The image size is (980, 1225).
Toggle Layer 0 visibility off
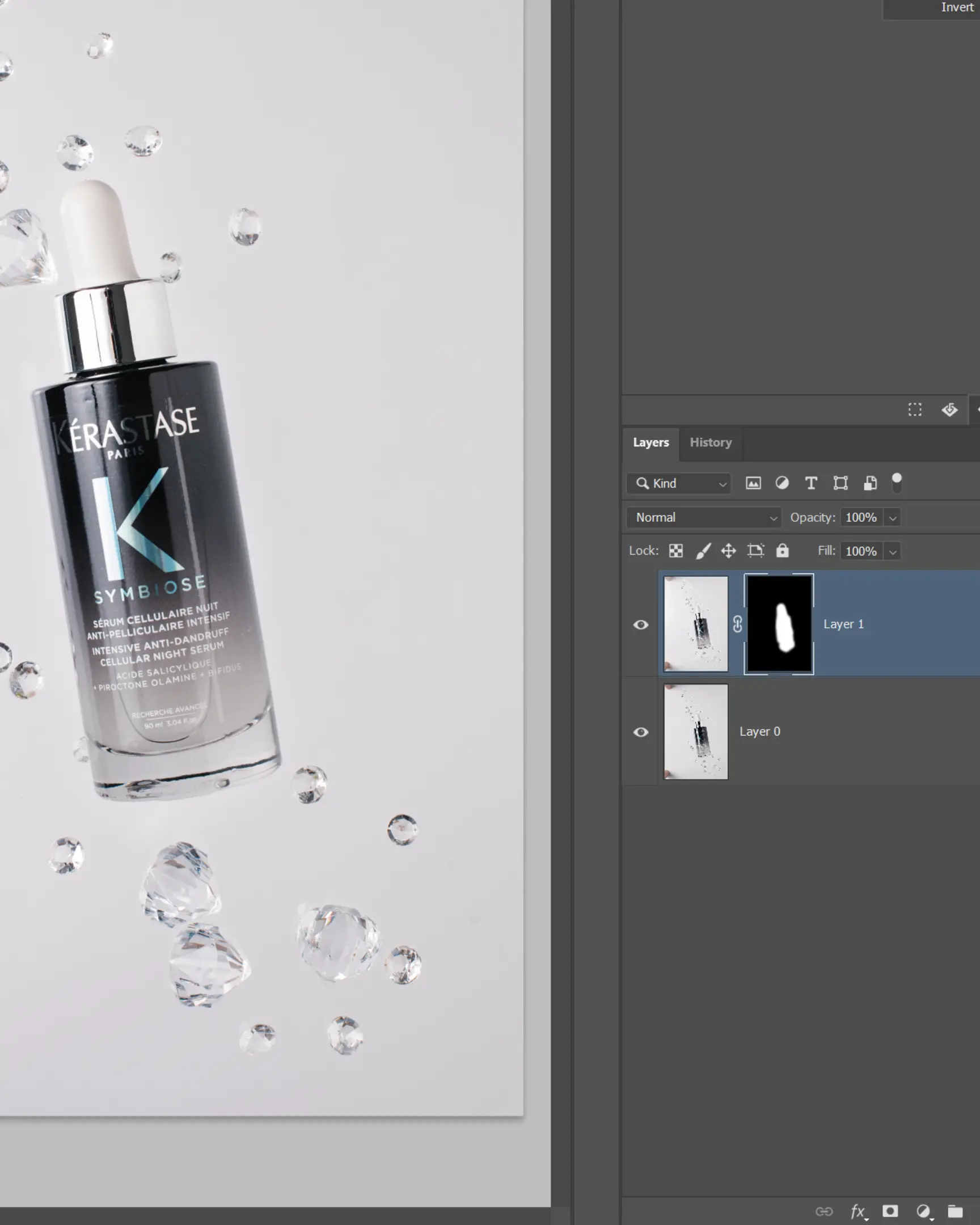click(641, 731)
